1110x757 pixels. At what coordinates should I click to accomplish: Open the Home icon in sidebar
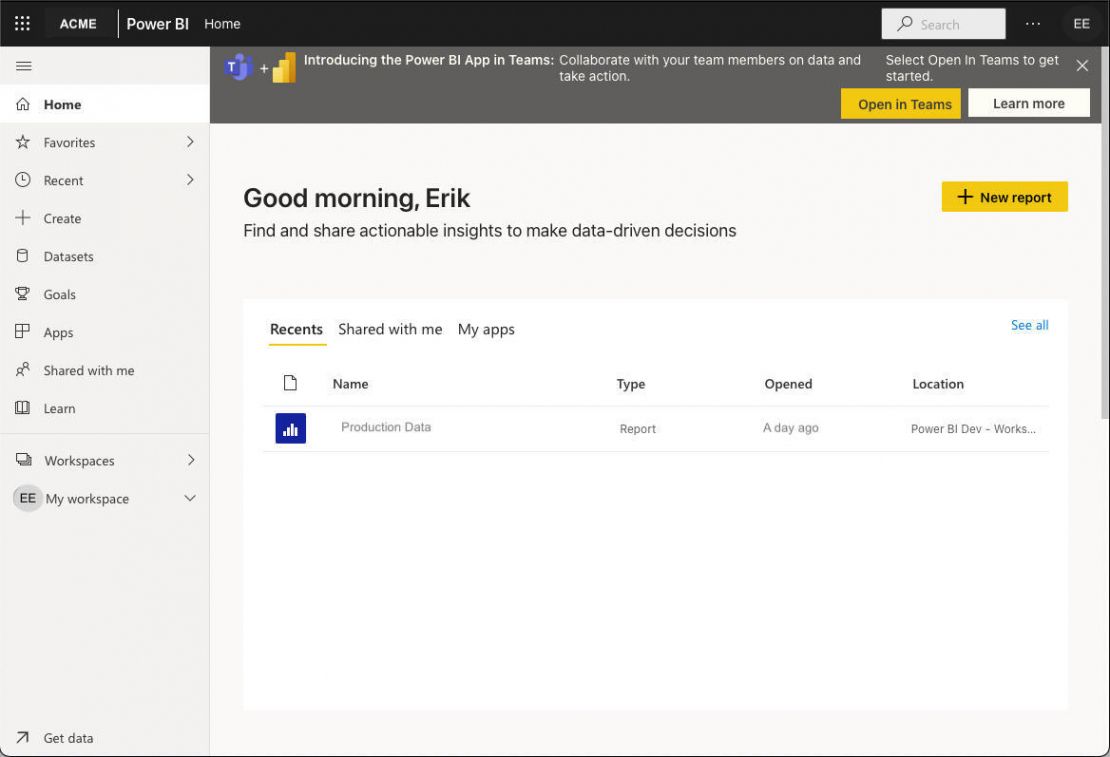pos(22,104)
